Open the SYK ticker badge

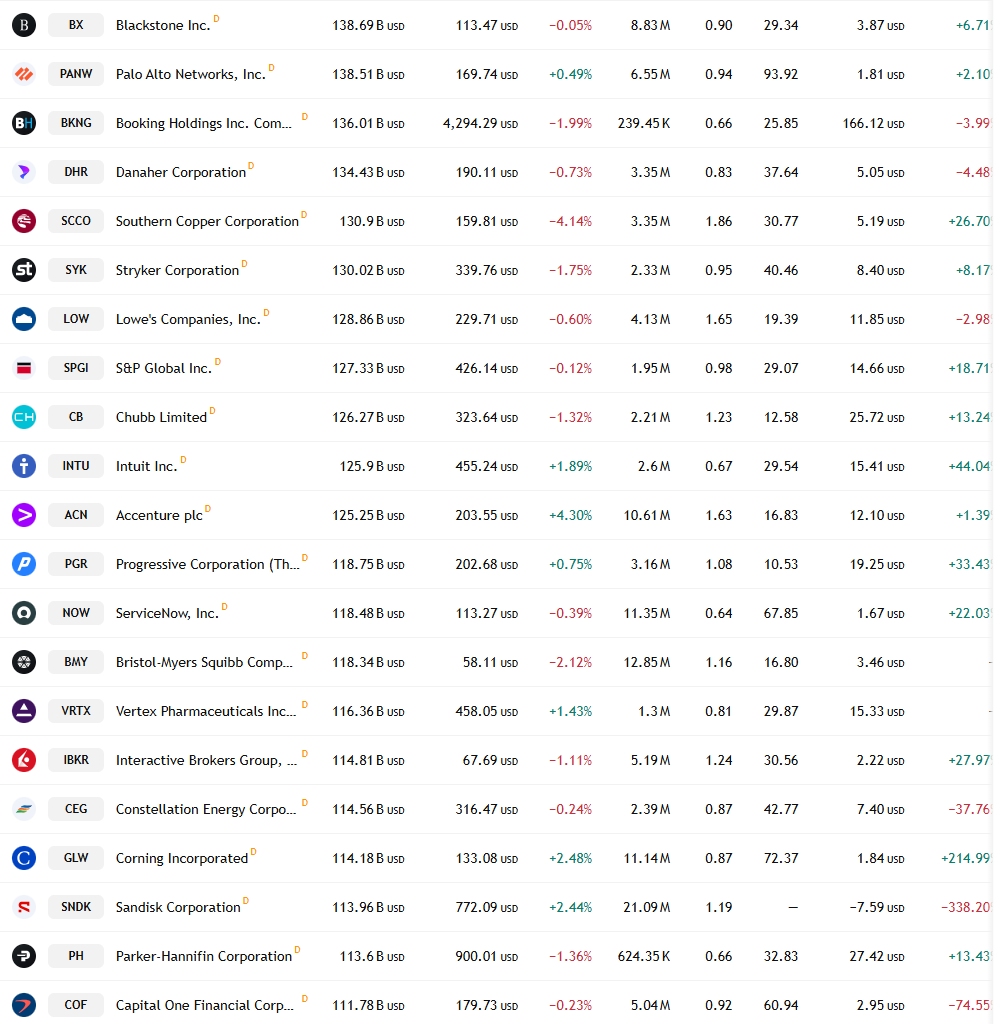[76, 270]
